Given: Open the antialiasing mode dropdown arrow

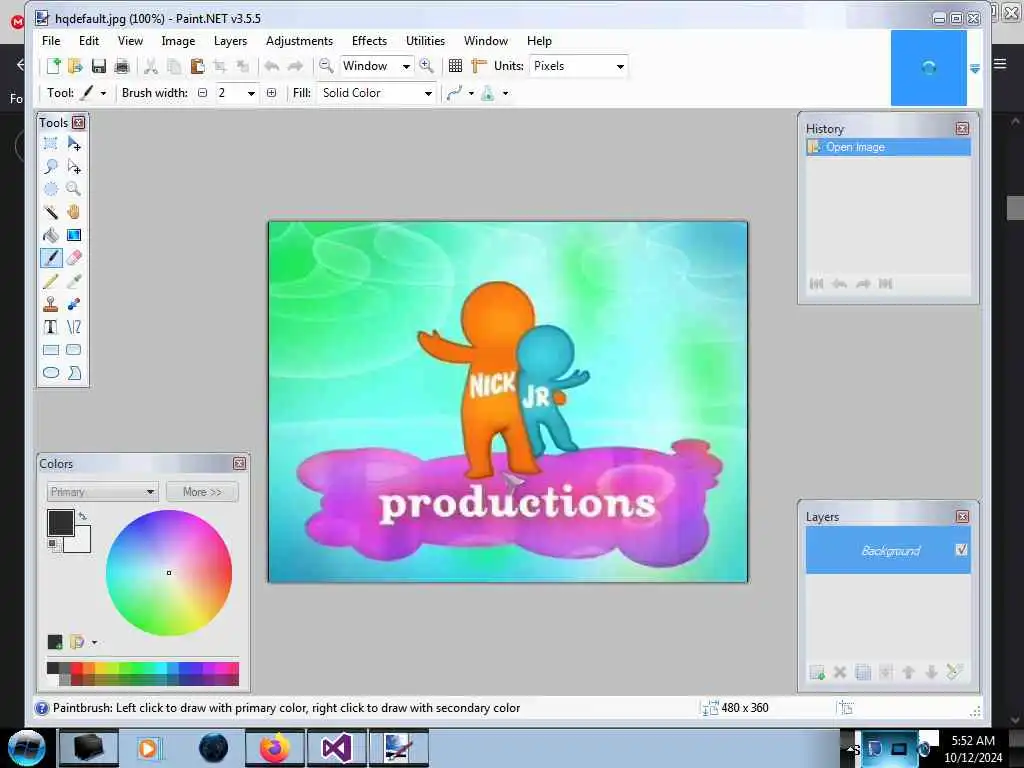Looking at the screenshot, I should 471,93.
